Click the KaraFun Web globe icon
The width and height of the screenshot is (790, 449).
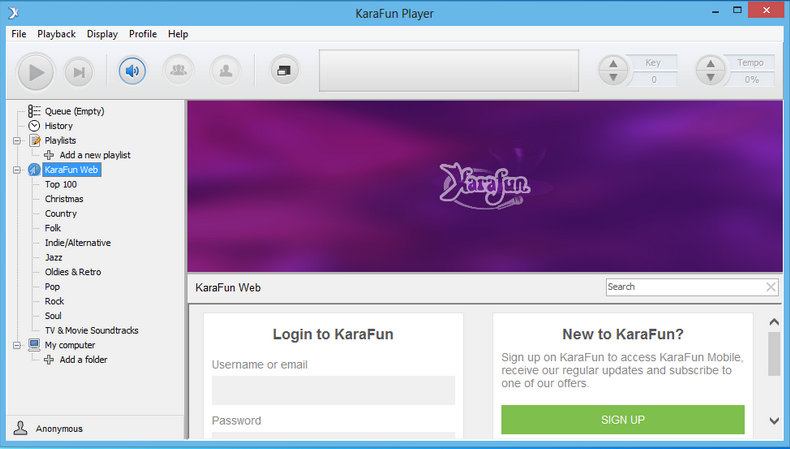(34, 170)
